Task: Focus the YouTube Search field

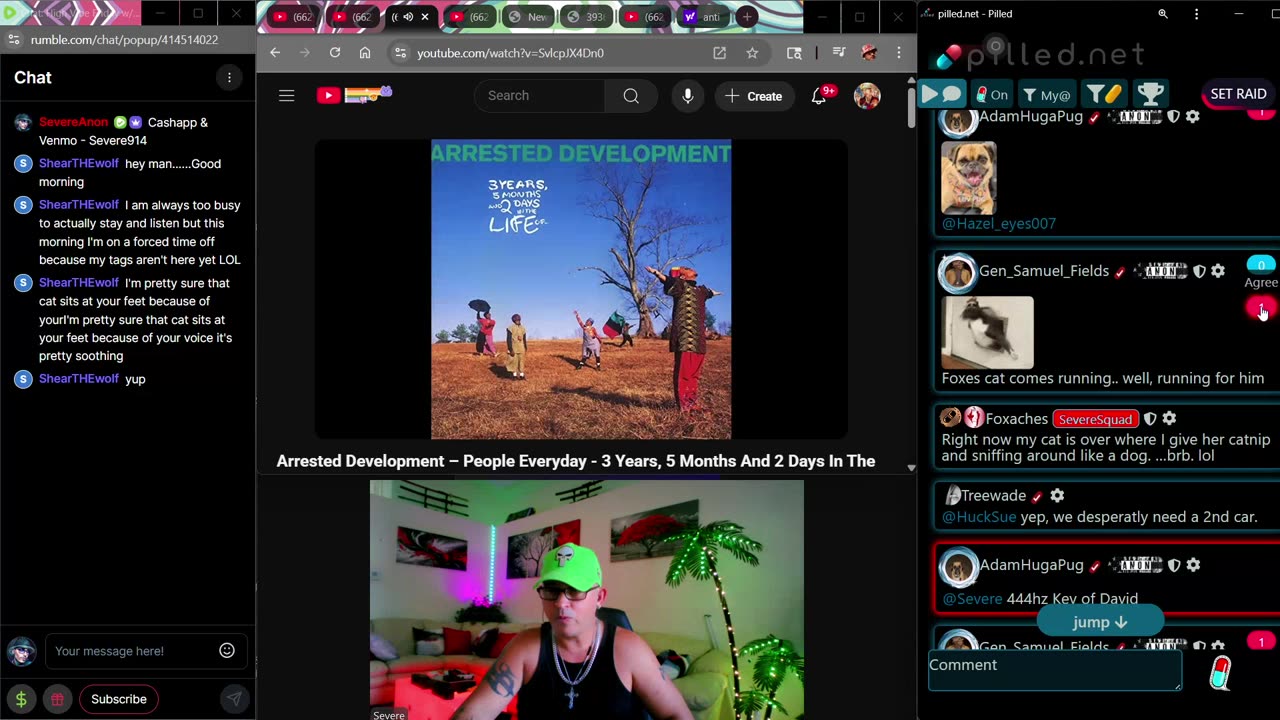Action: tap(540, 96)
